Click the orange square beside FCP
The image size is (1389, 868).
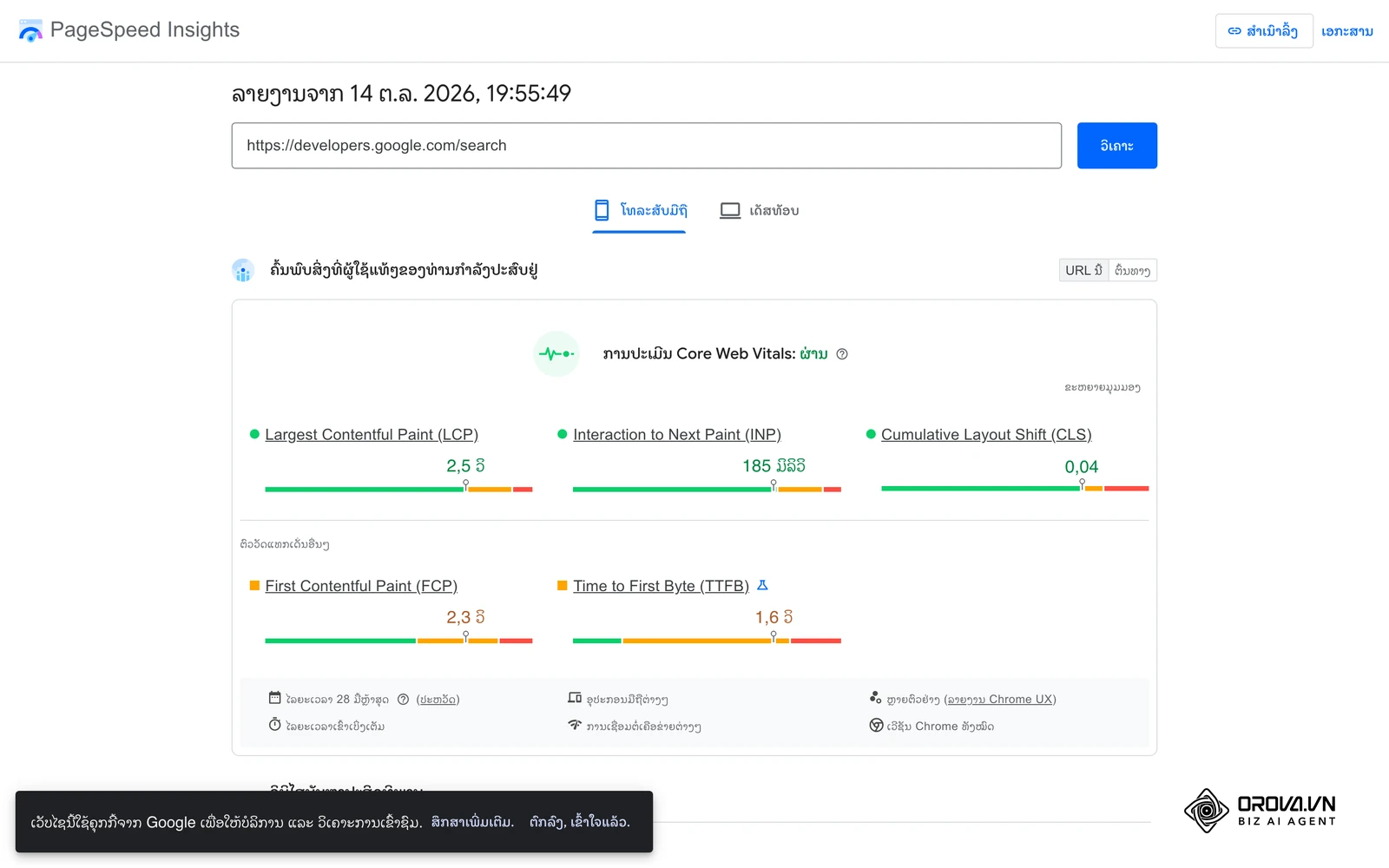coord(254,586)
